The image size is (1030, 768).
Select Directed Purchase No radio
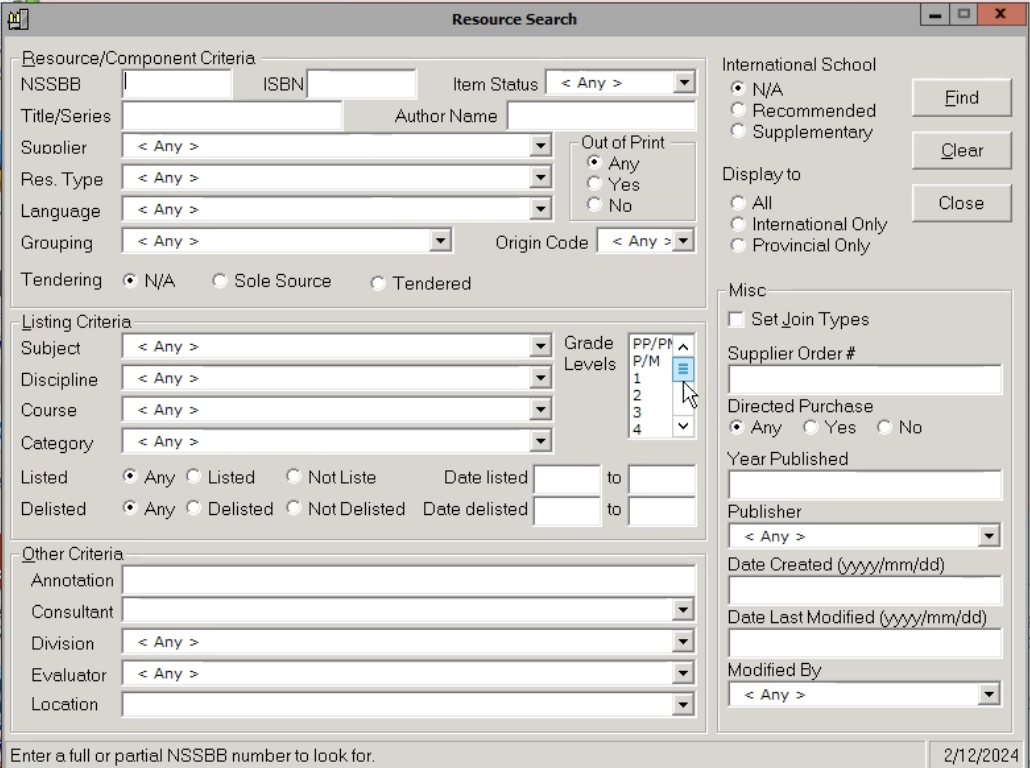click(885, 428)
